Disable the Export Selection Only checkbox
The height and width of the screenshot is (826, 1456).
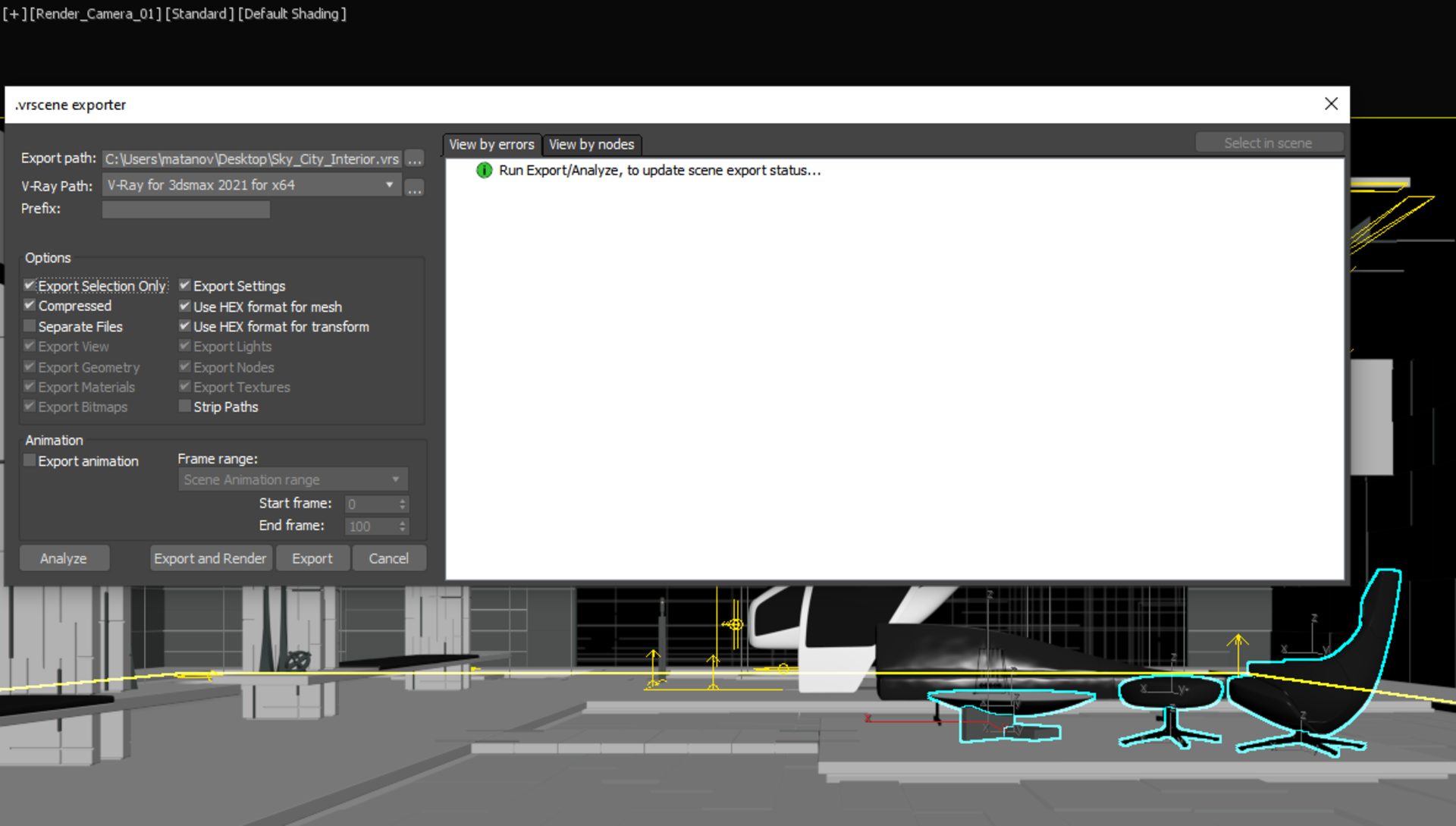(x=30, y=284)
